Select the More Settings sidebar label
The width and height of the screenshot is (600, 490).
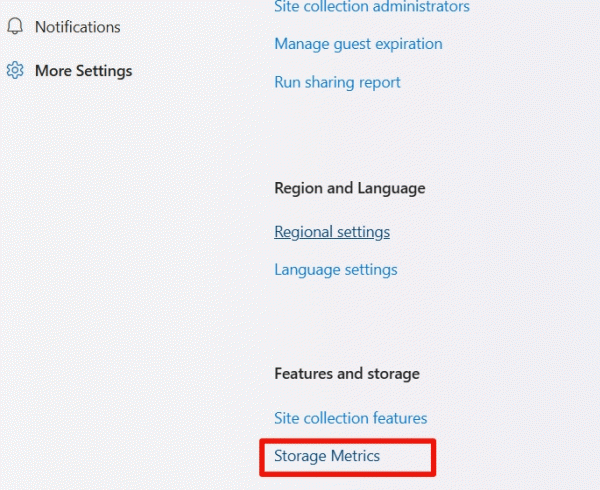click(x=83, y=71)
